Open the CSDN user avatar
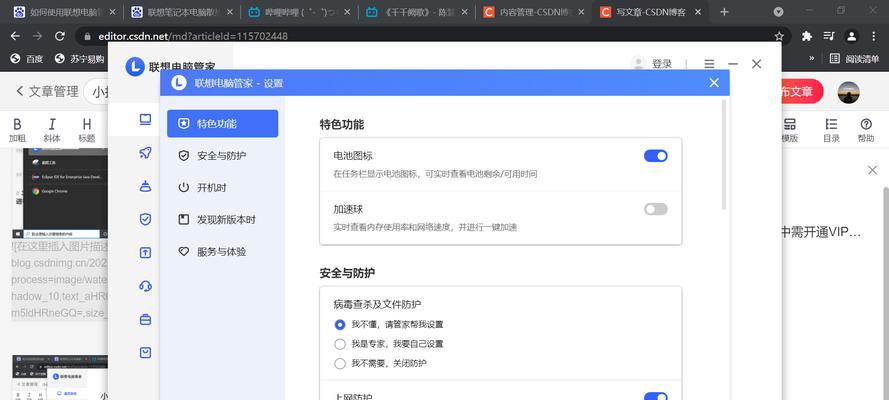The width and height of the screenshot is (889, 400). click(848, 92)
